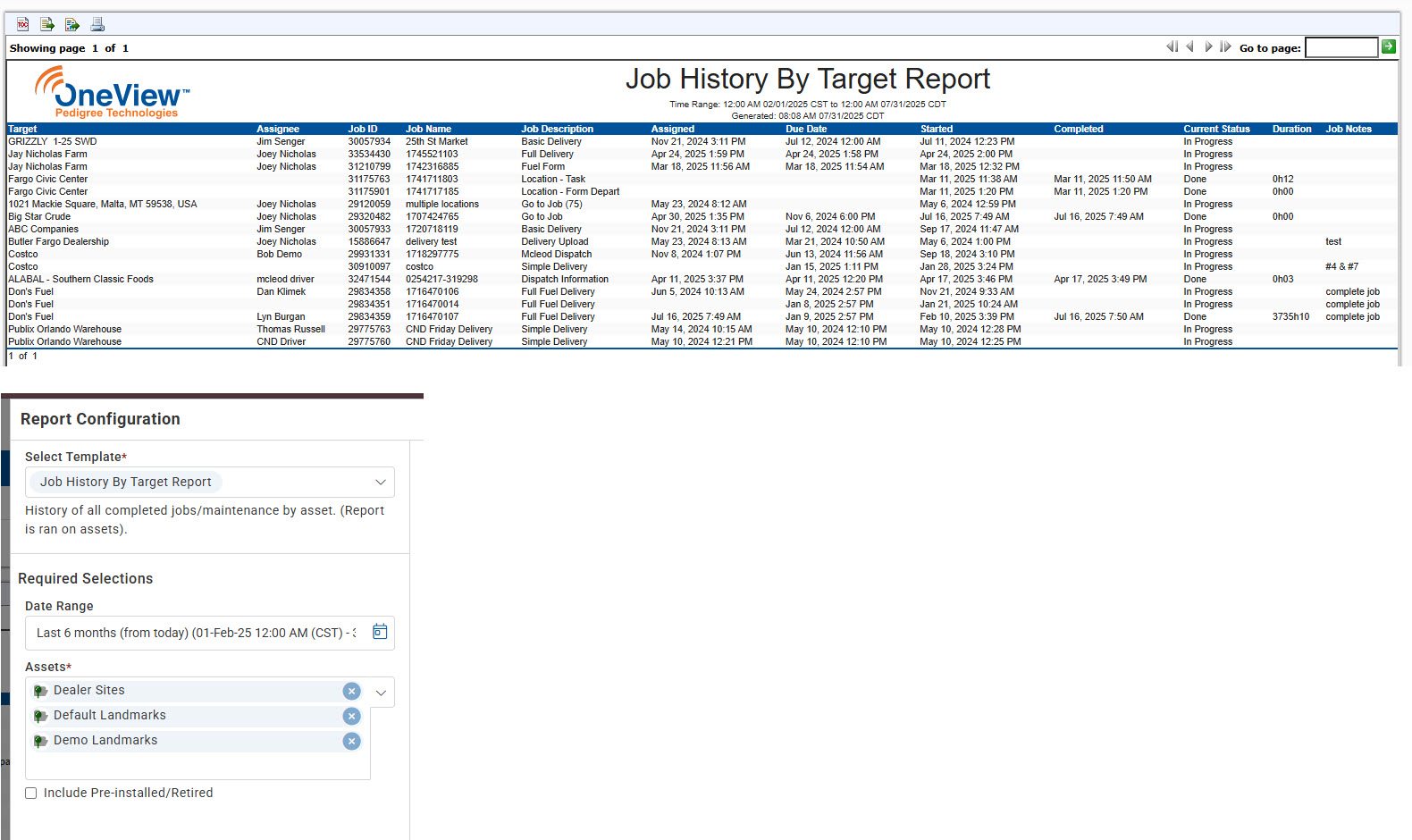
Task: Go to the next report page
Action: tap(1208, 46)
